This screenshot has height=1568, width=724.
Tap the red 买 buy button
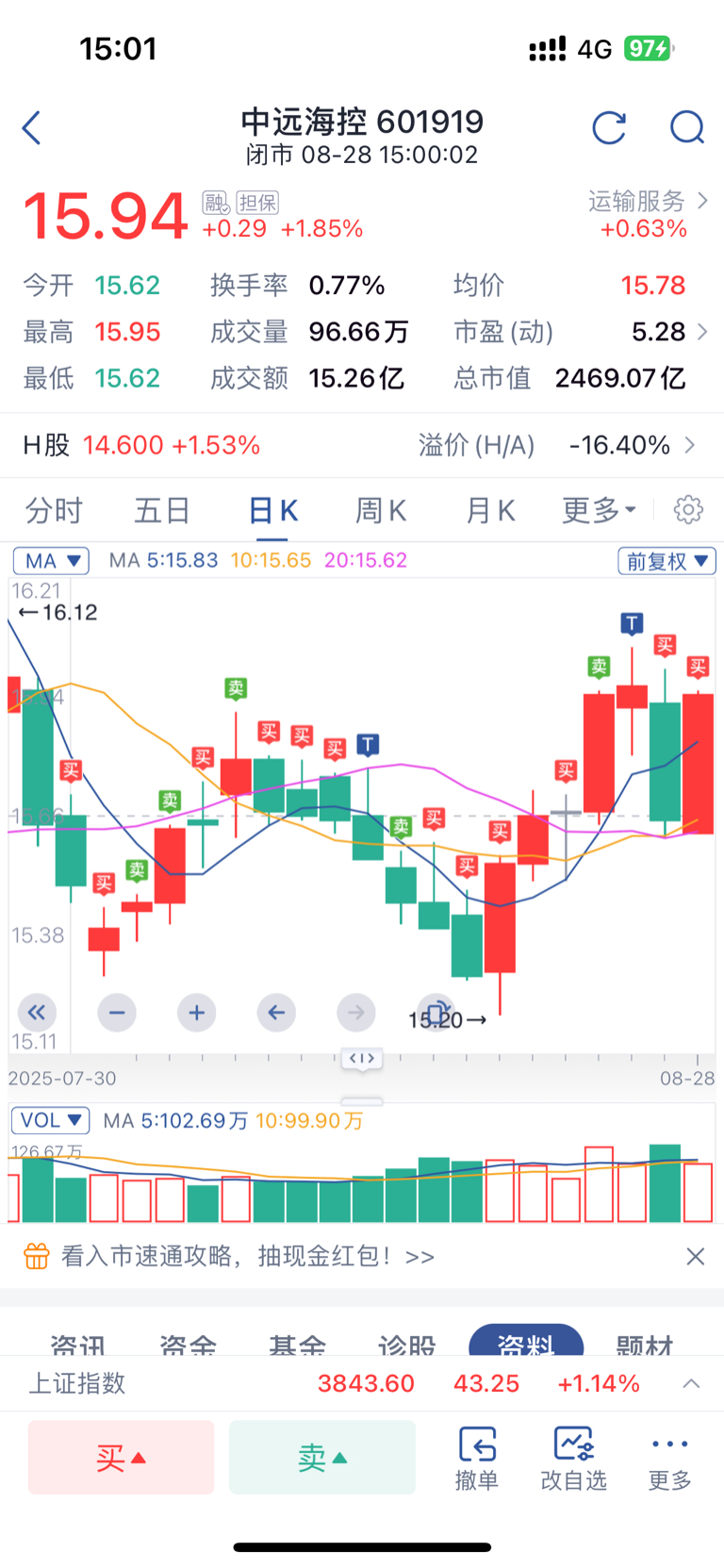(122, 1458)
